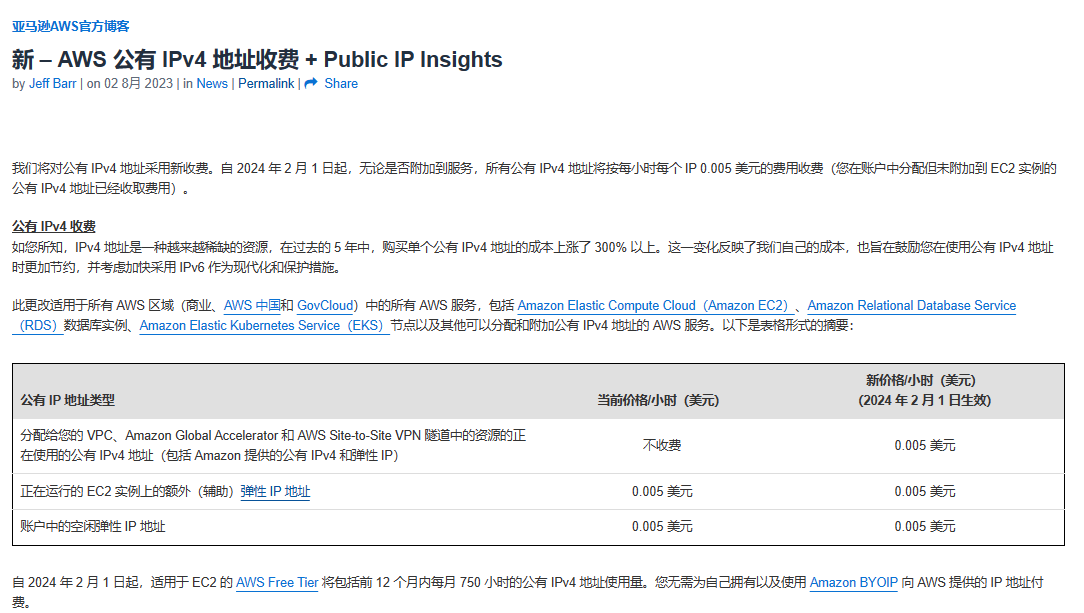The height and width of the screenshot is (613, 1084).
Task: Click new price cell in EC2 额外 (辅助) row
Action: (x=924, y=491)
